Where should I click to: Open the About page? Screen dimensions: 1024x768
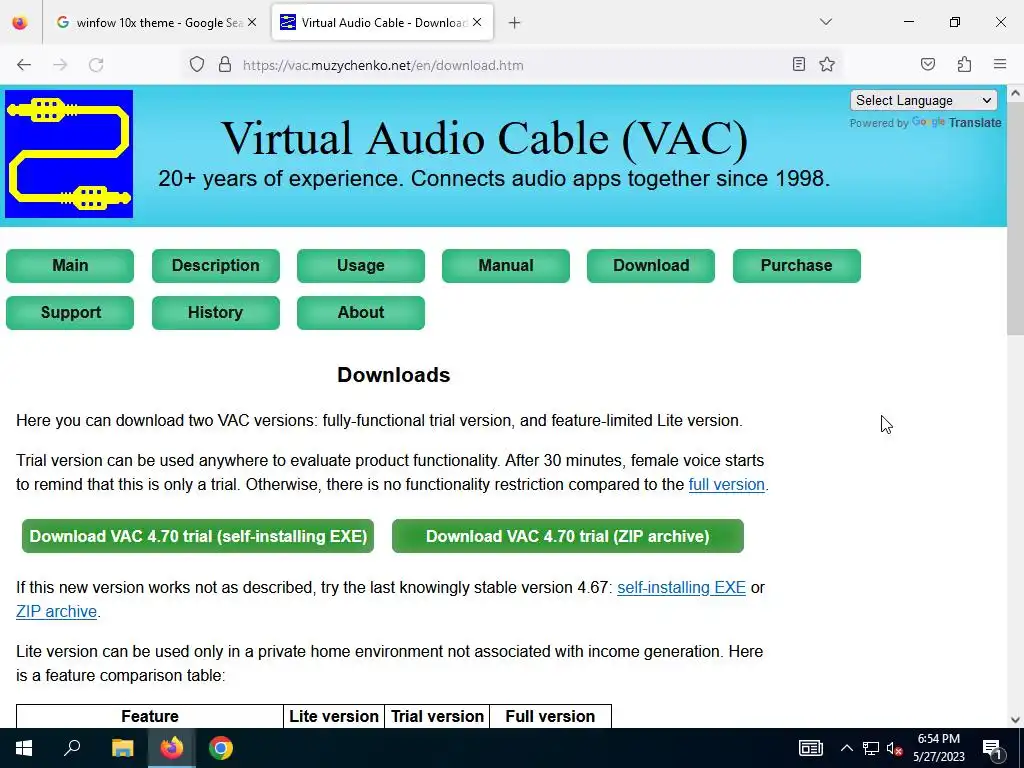pos(360,313)
